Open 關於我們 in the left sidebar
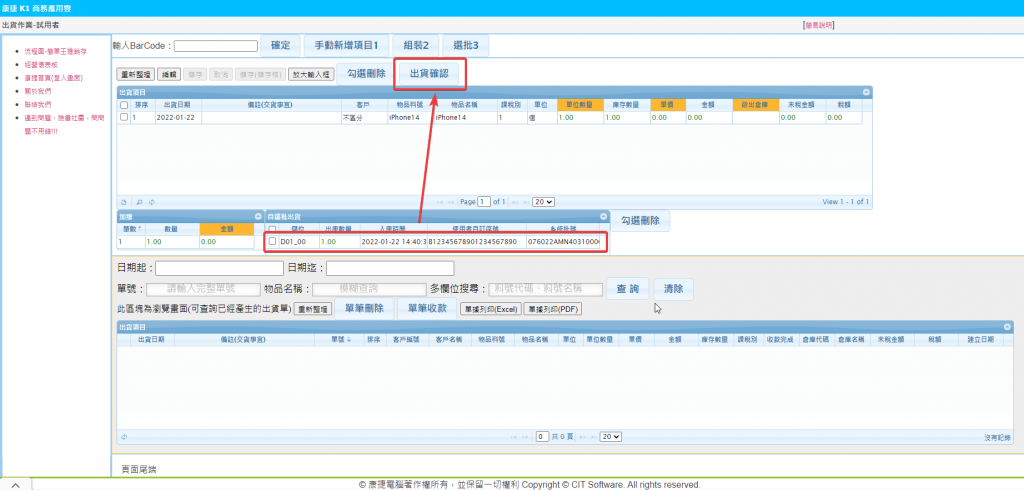Image resolution: width=1024 pixels, height=490 pixels. (x=38, y=91)
